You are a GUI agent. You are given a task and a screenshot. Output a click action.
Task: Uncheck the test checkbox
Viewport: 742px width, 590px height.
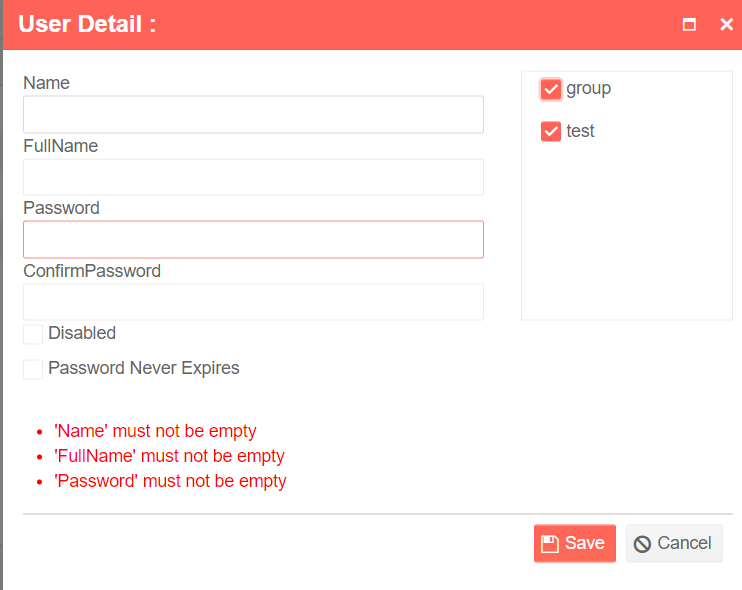coord(550,132)
